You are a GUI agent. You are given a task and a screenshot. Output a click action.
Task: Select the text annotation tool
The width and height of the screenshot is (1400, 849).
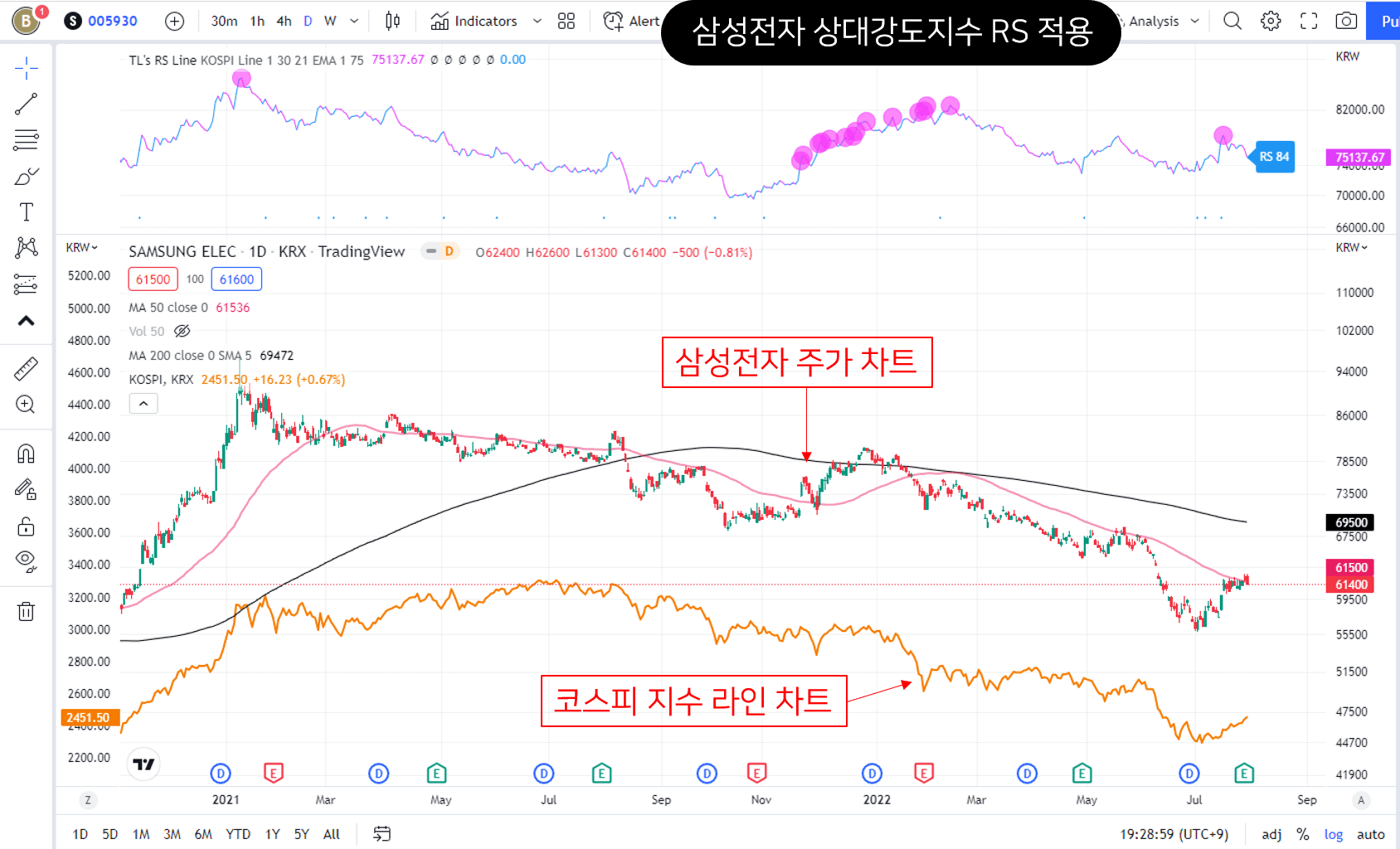pos(26,211)
